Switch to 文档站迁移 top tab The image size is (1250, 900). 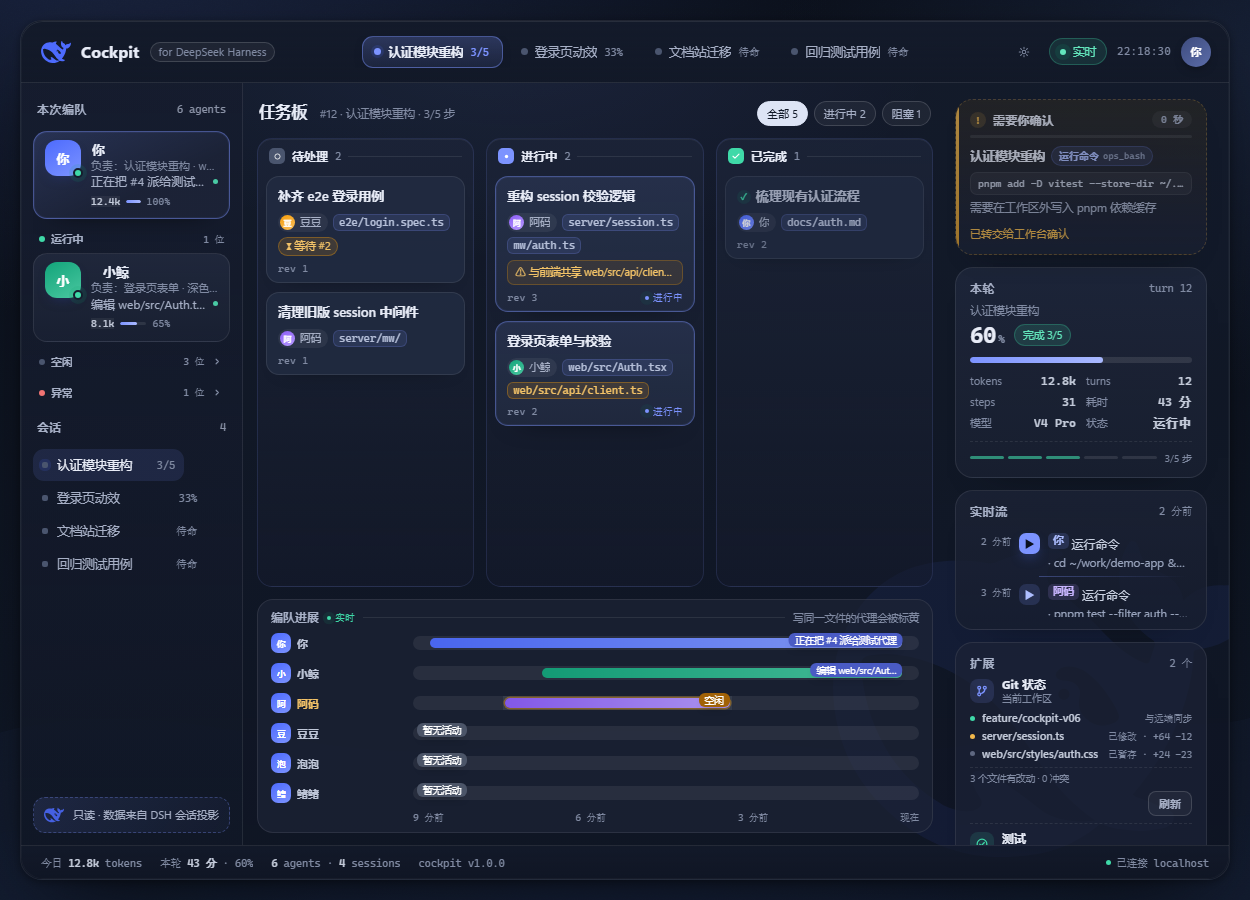pos(706,52)
